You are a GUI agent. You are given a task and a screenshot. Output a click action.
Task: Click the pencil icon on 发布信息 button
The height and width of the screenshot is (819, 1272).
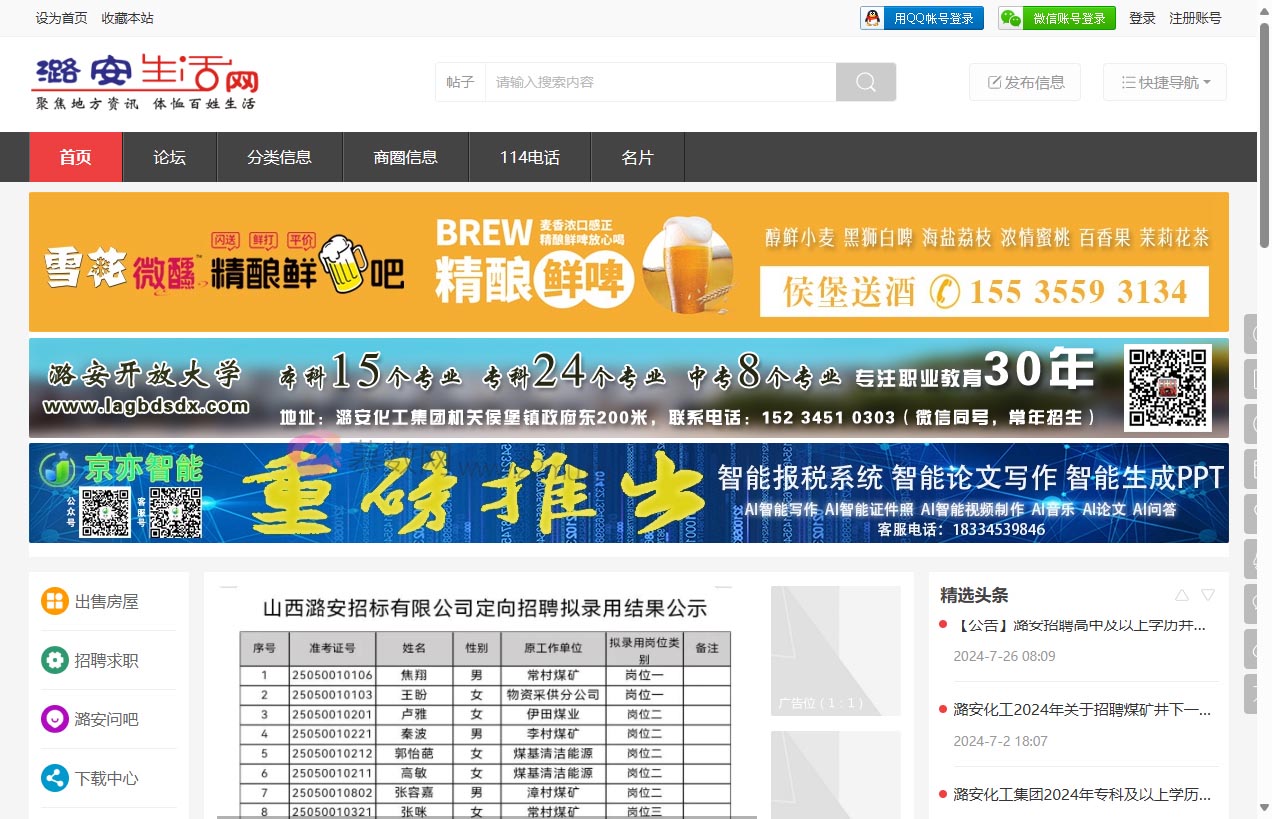click(995, 82)
